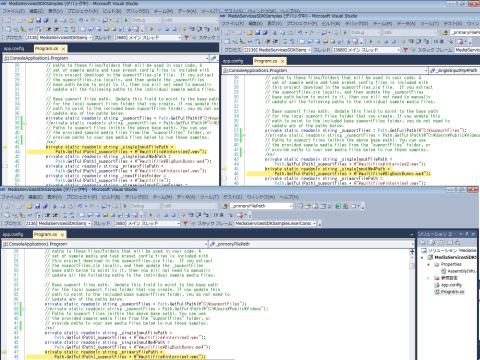
Task: Click _supportFiles declaration line in bottom editor
Action: (x=146, y=304)
